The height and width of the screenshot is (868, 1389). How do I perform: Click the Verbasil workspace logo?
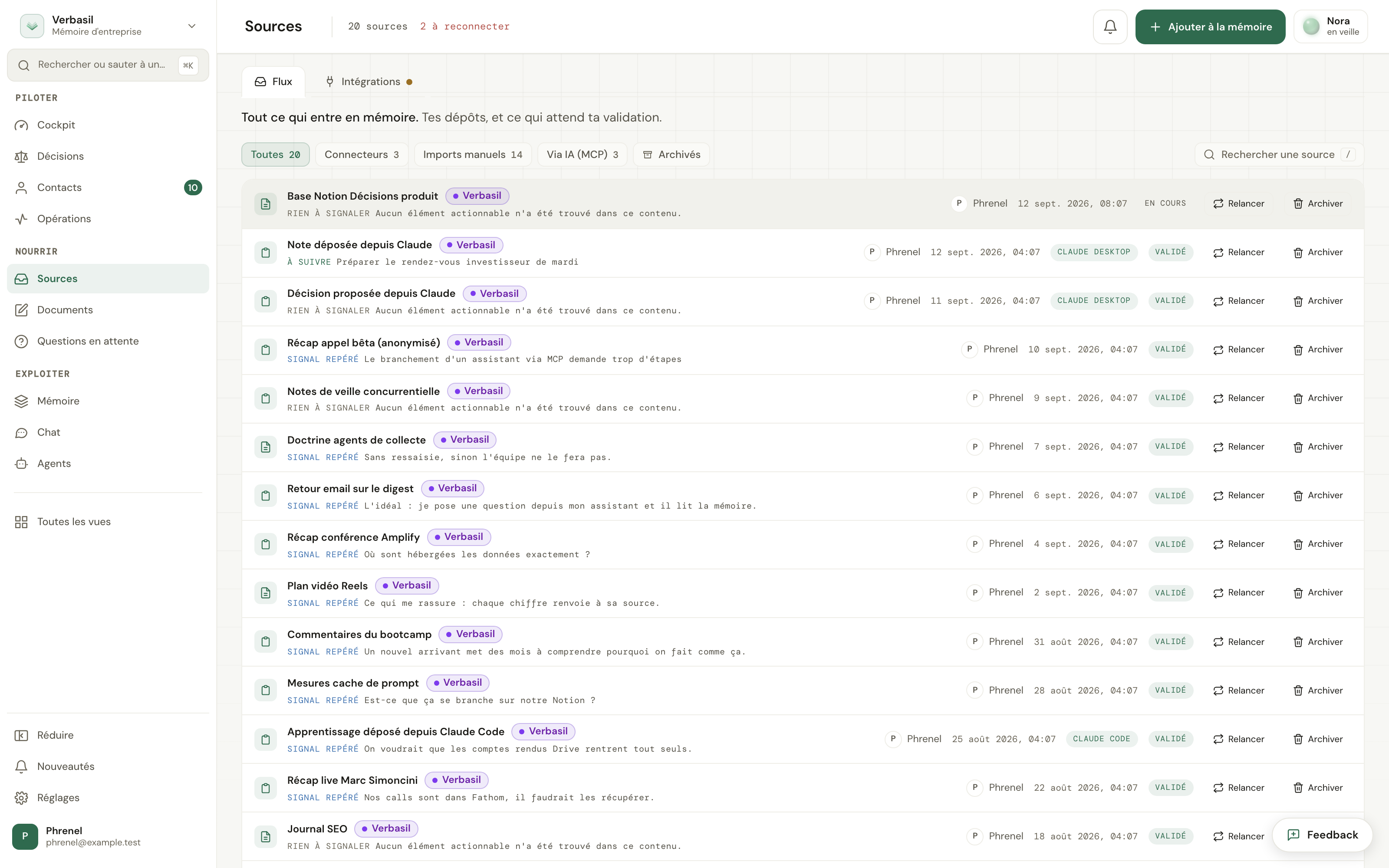(32, 26)
